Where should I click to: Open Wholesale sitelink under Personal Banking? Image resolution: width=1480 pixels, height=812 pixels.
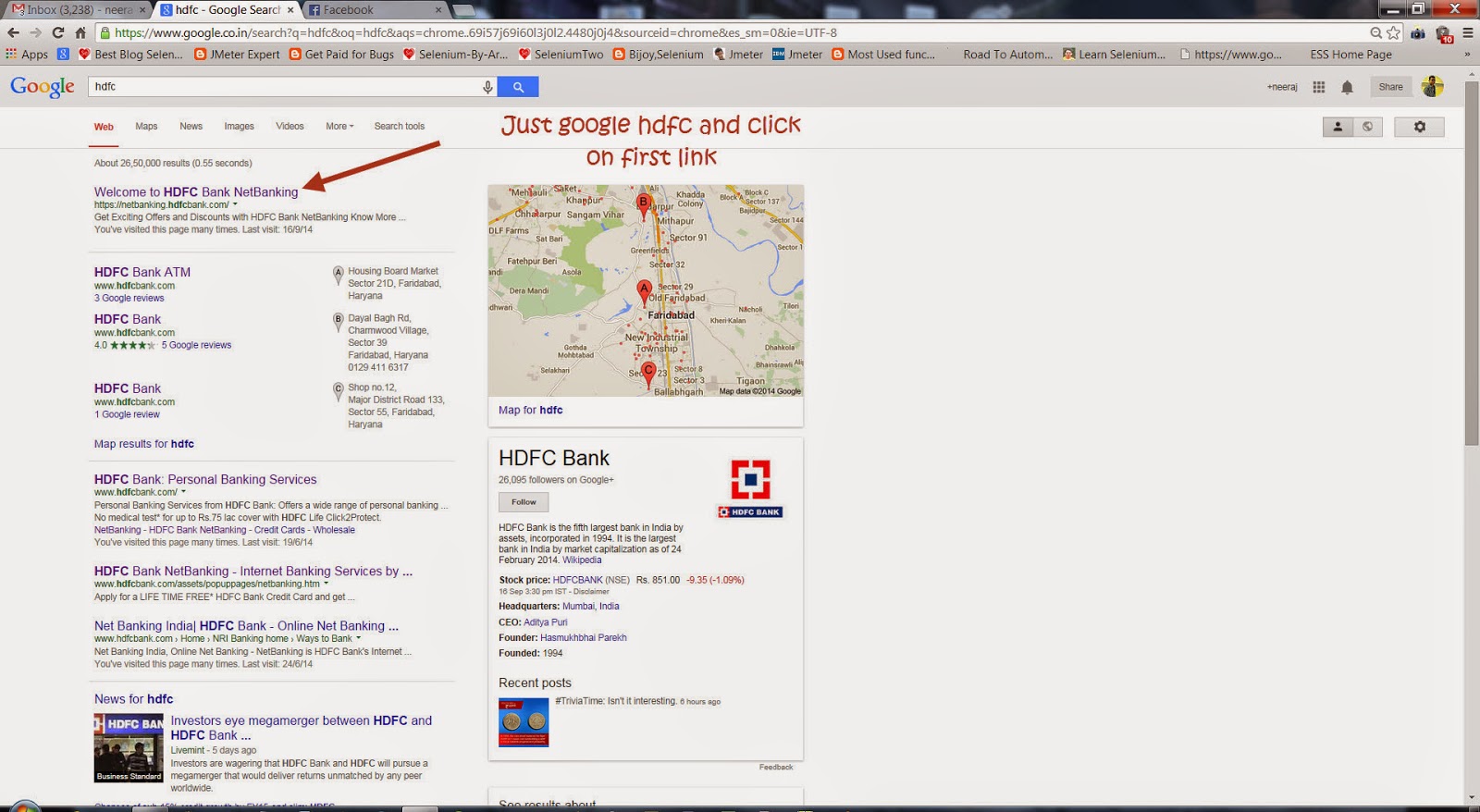point(334,530)
